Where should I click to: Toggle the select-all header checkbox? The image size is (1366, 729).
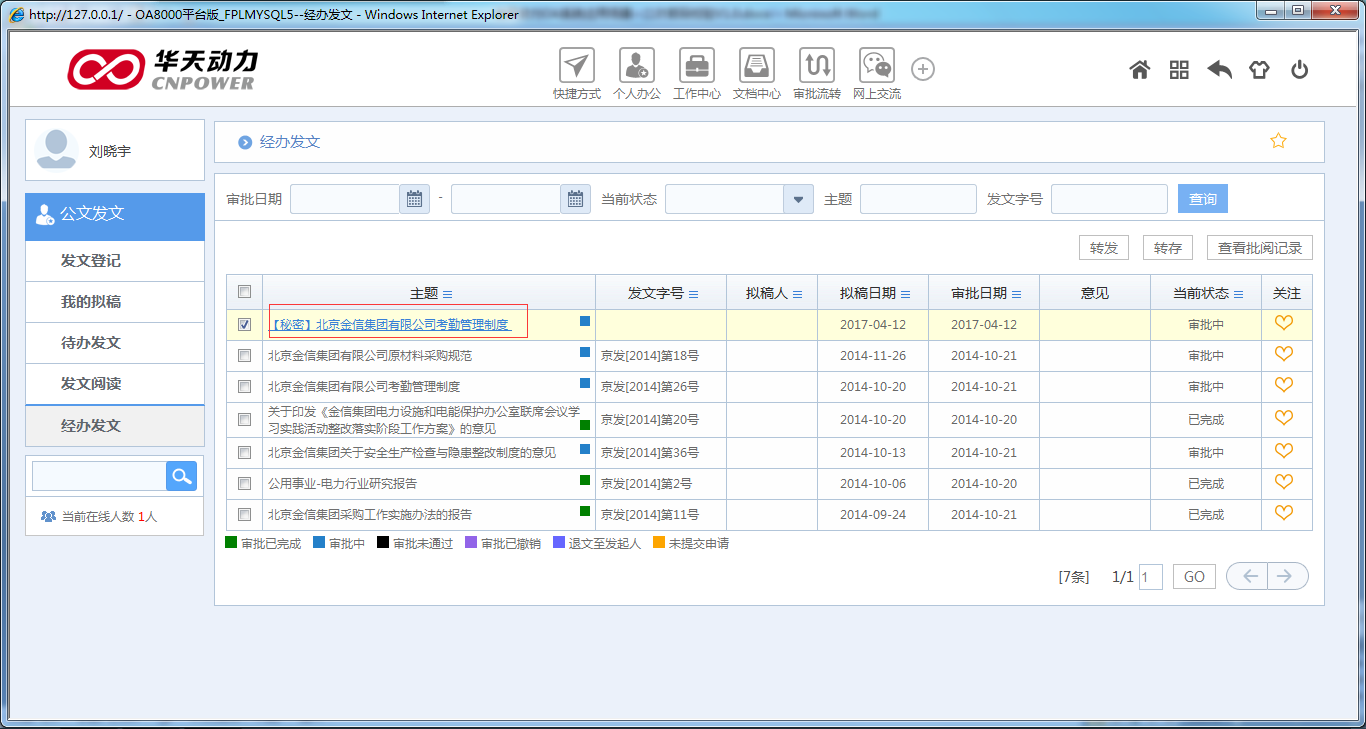click(245, 292)
